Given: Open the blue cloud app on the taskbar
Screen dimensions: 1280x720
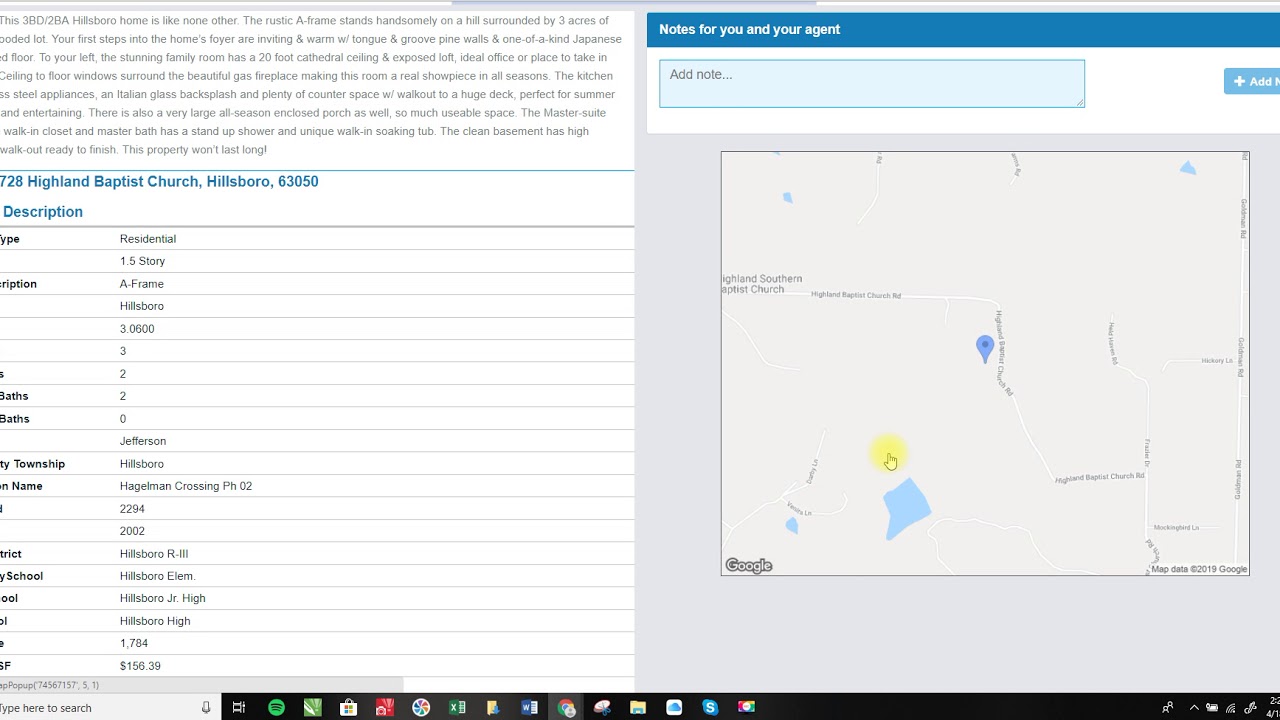Looking at the screenshot, I should point(674,708).
